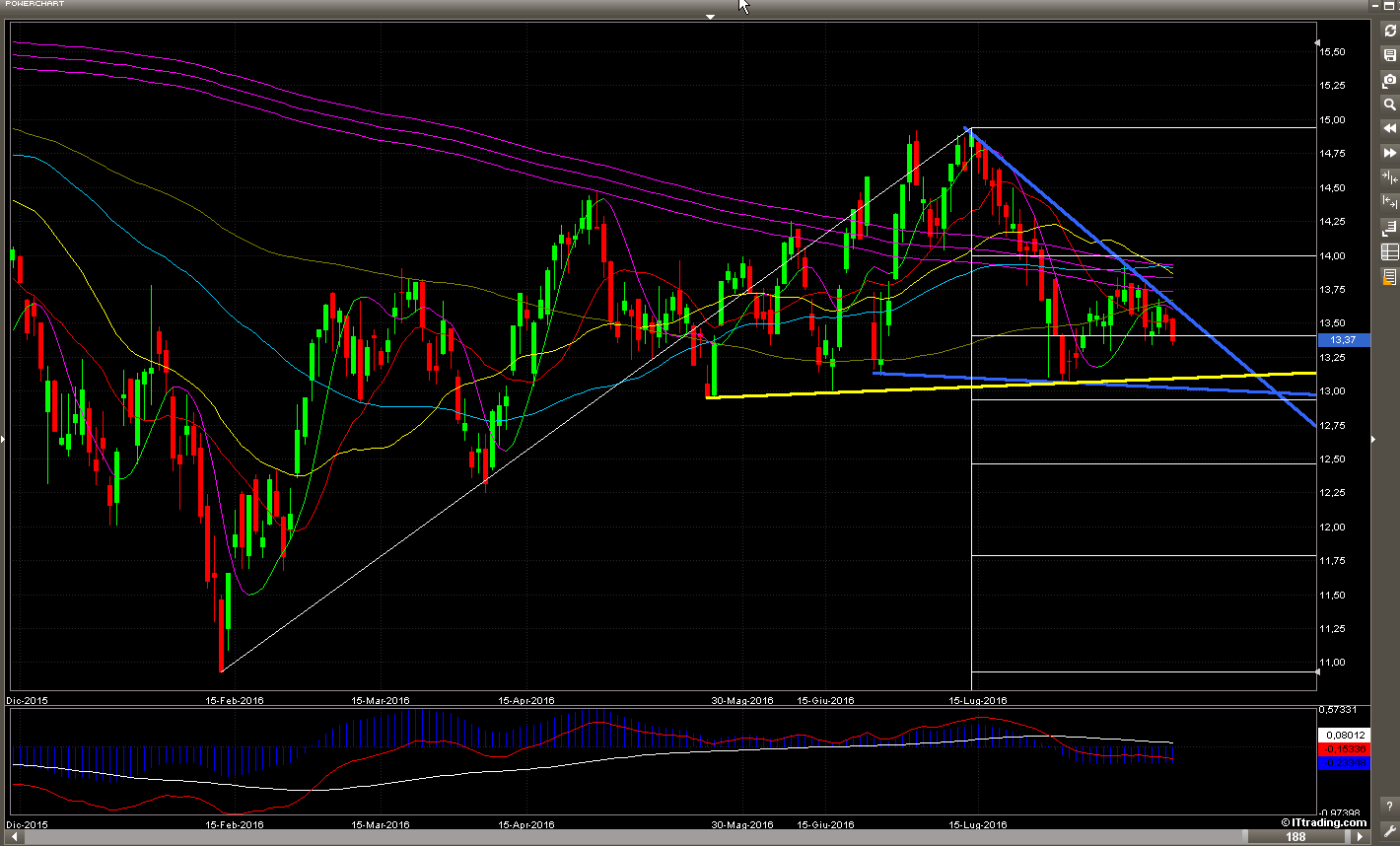The height and width of the screenshot is (846, 1400).
Task: Click the POWERCHART window title
Action: [x=35, y=4]
